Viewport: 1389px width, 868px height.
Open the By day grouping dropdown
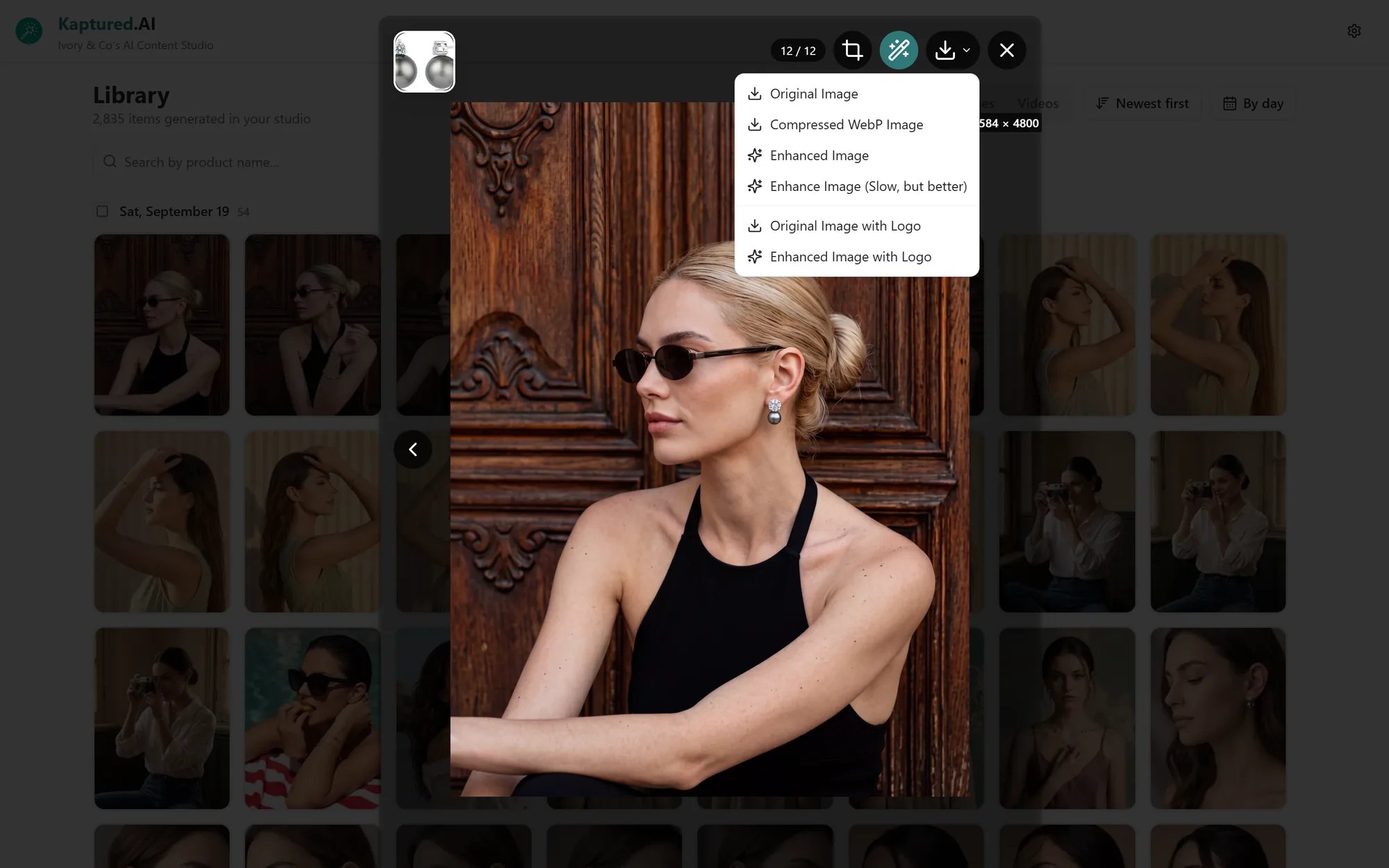1253,103
